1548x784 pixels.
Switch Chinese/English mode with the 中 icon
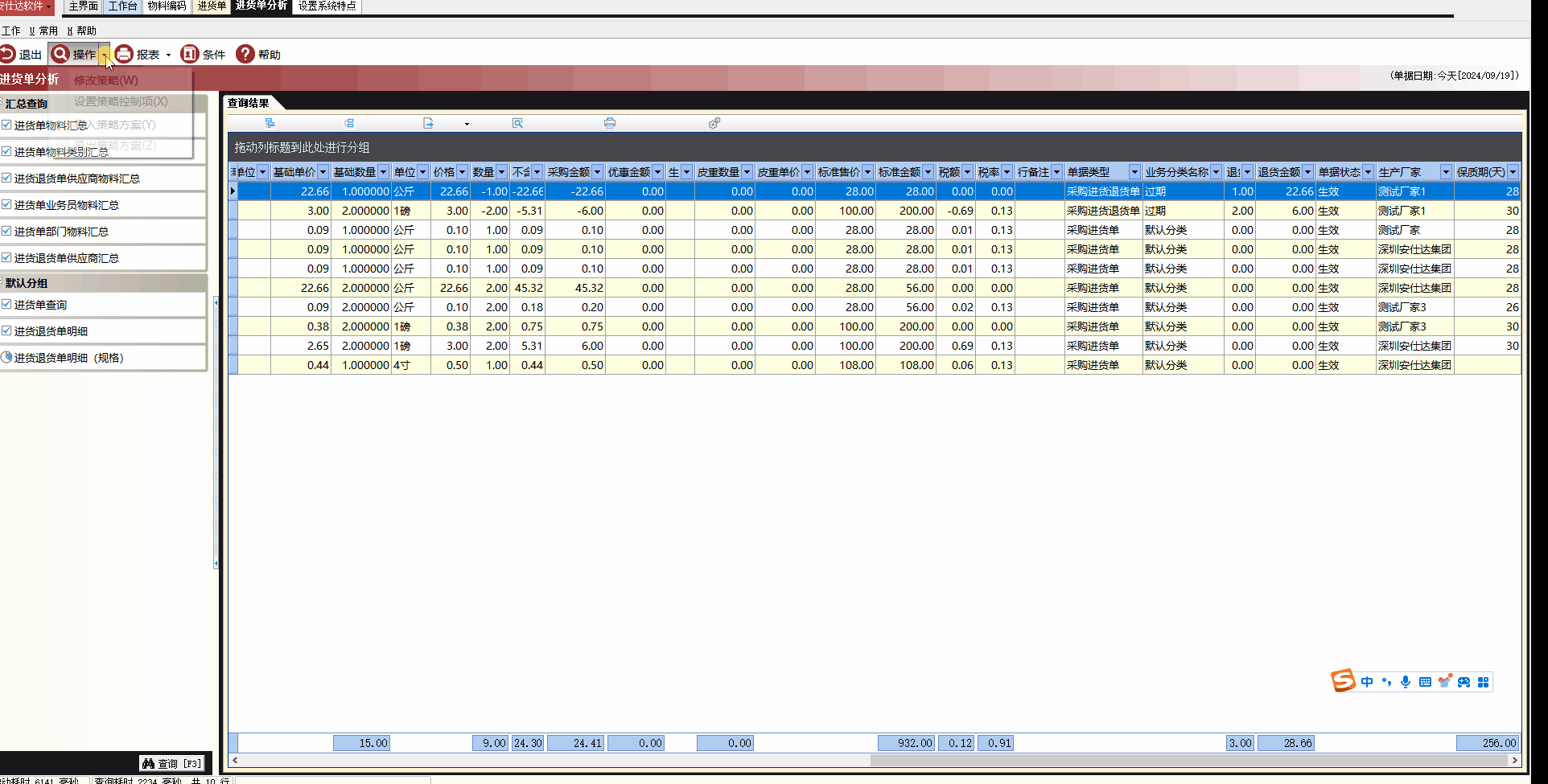(x=1367, y=682)
